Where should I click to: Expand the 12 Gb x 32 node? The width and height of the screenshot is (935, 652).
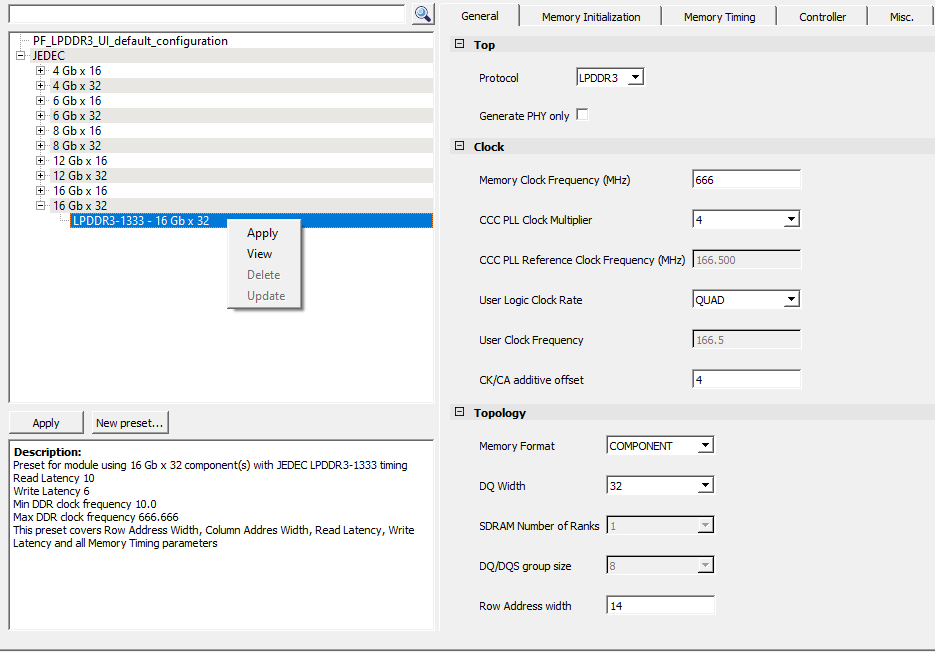tap(41, 176)
